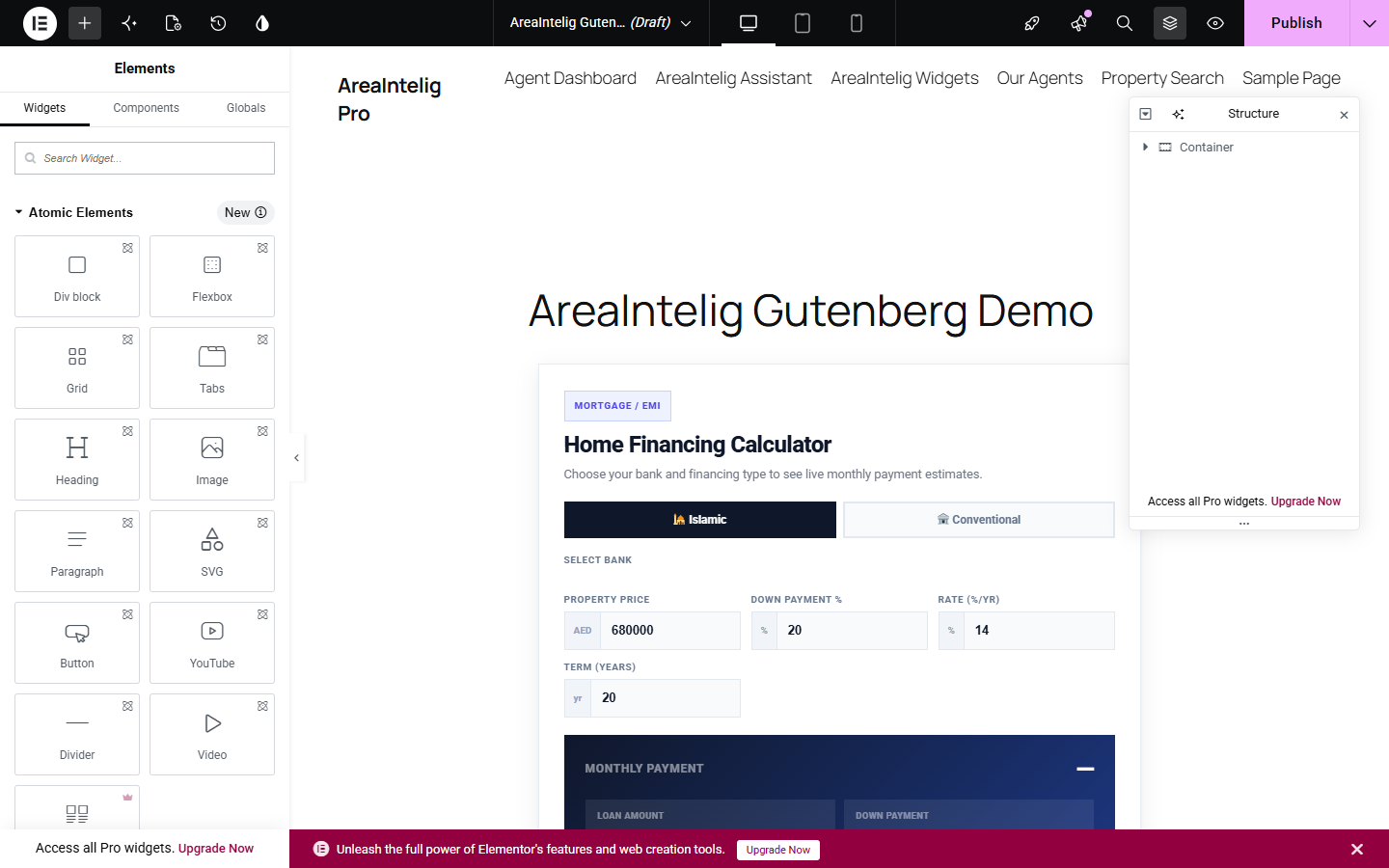
Task: Click Upgrade Now button in the promo banner
Action: [778, 850]
